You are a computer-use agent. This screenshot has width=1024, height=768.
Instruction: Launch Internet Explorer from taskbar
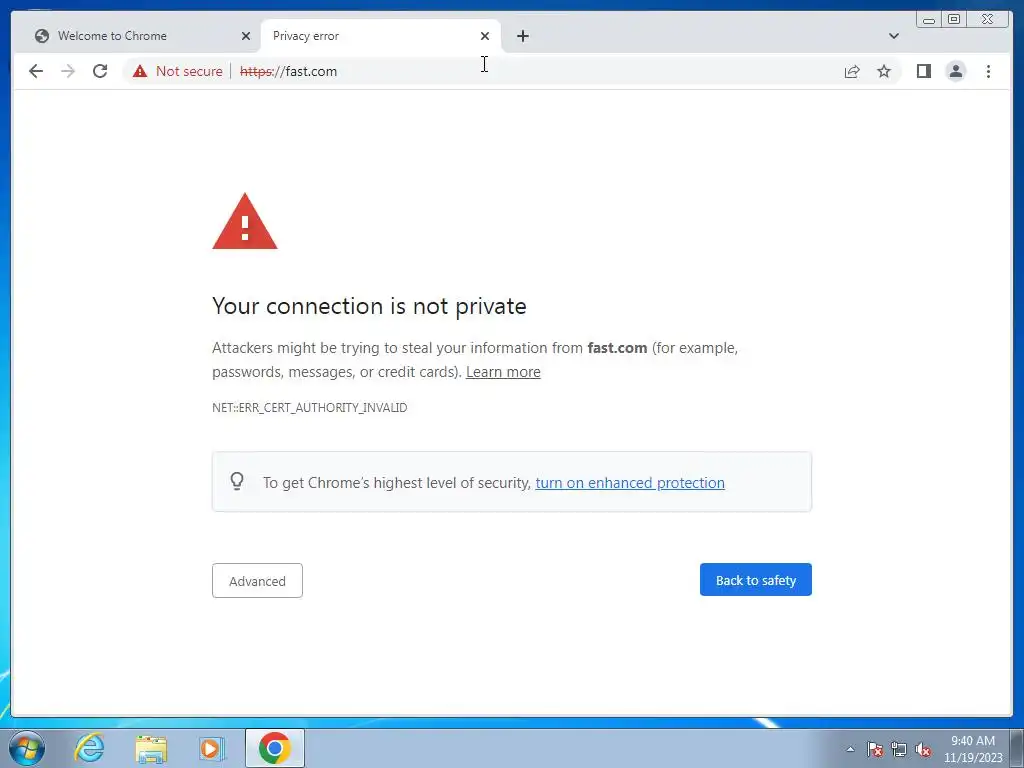coord(89,748)
